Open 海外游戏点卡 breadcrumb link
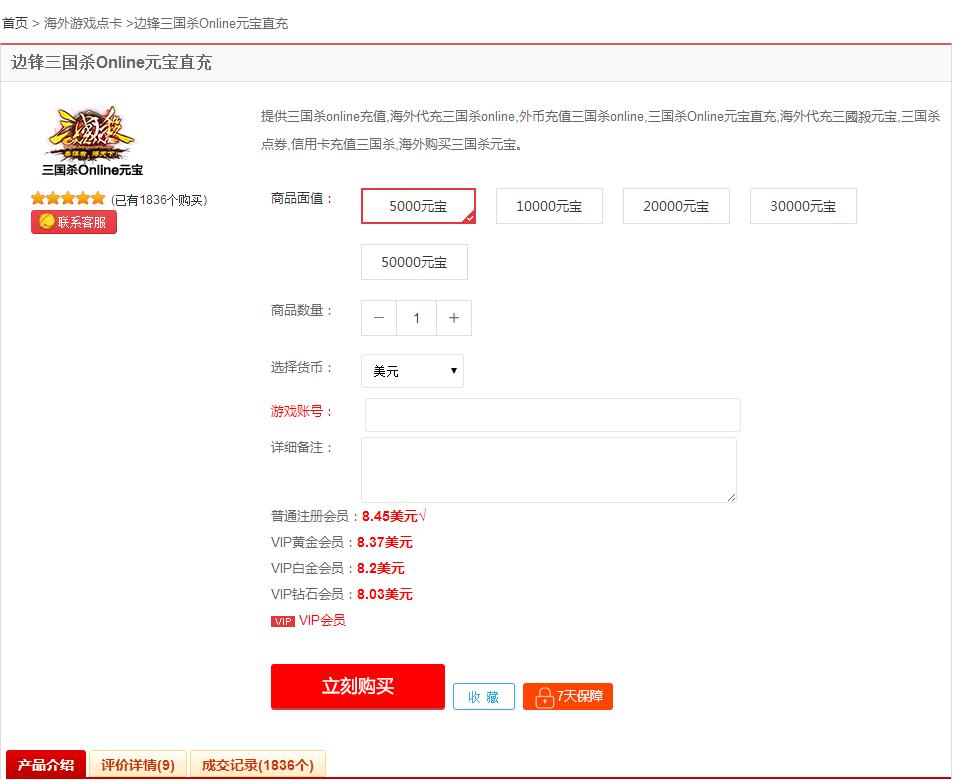959x780 pixels. point(83,23)
